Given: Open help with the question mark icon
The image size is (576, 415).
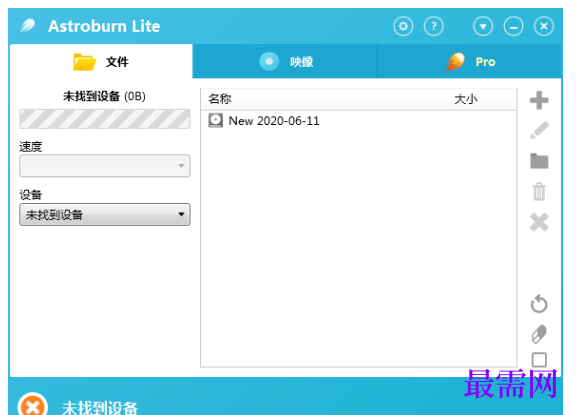Looking at the screenshot, I should (x=433, y=26).
